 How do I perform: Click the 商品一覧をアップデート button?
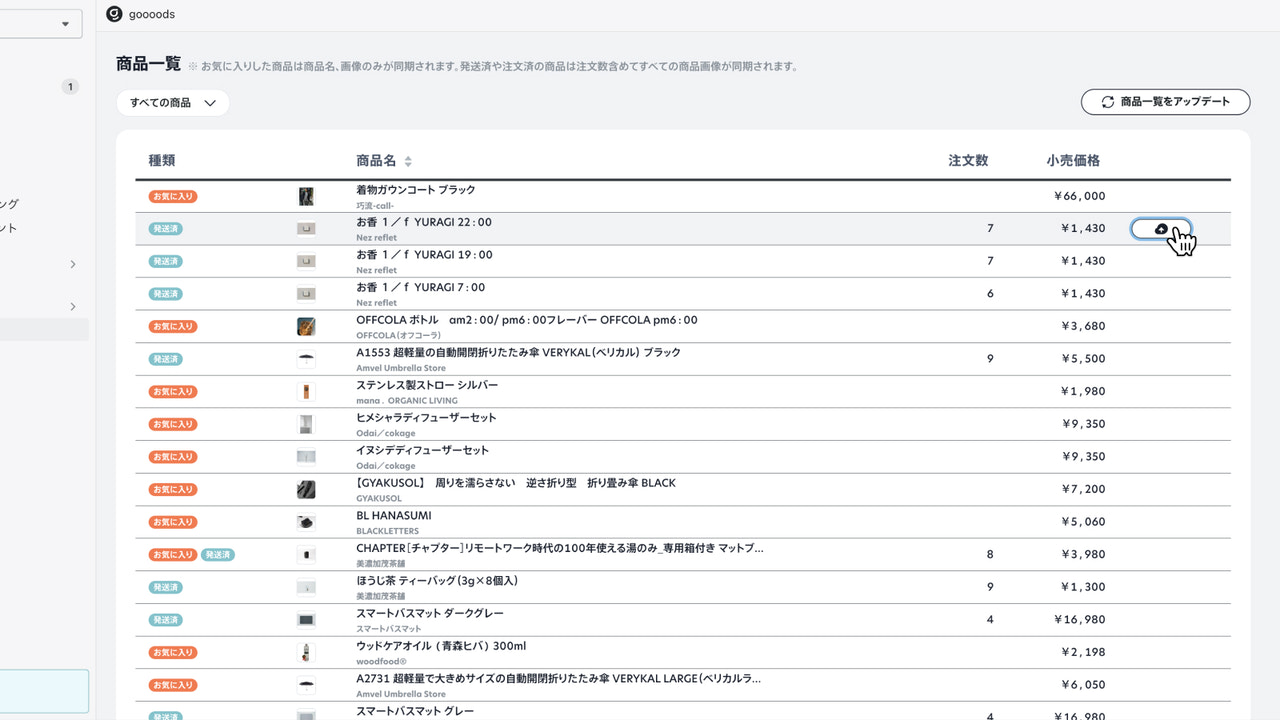click(1165, 101)
